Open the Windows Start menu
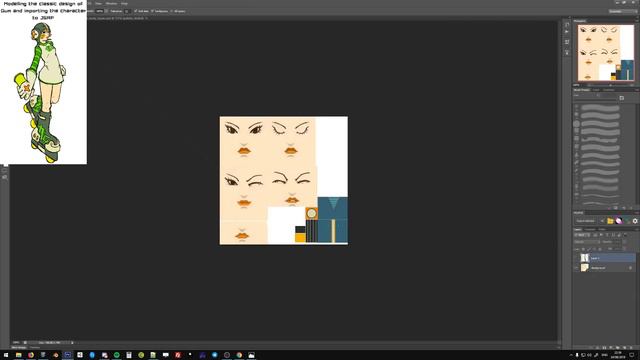The height and width of the screenshot is (360, 640). (6, 355)
